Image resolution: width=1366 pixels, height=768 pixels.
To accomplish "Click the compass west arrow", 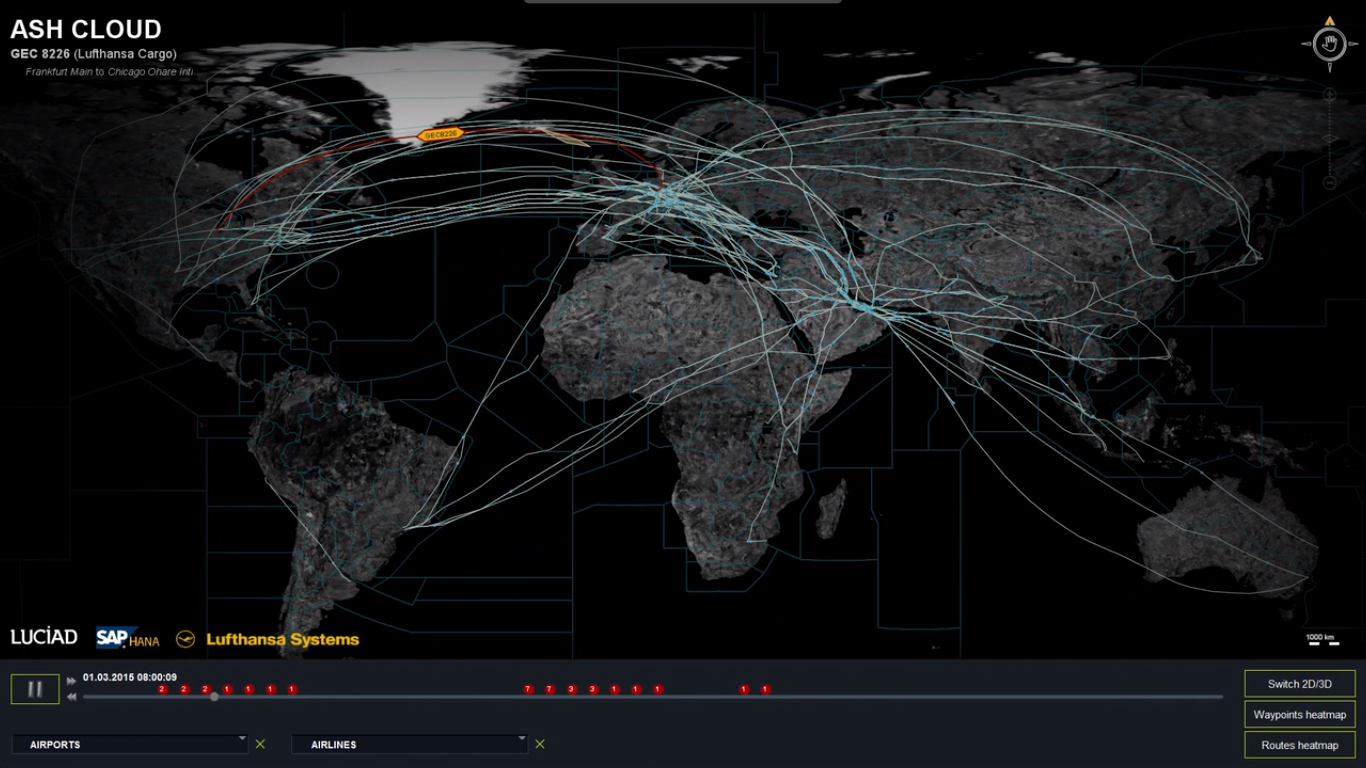I will (x=1306, y=44).
